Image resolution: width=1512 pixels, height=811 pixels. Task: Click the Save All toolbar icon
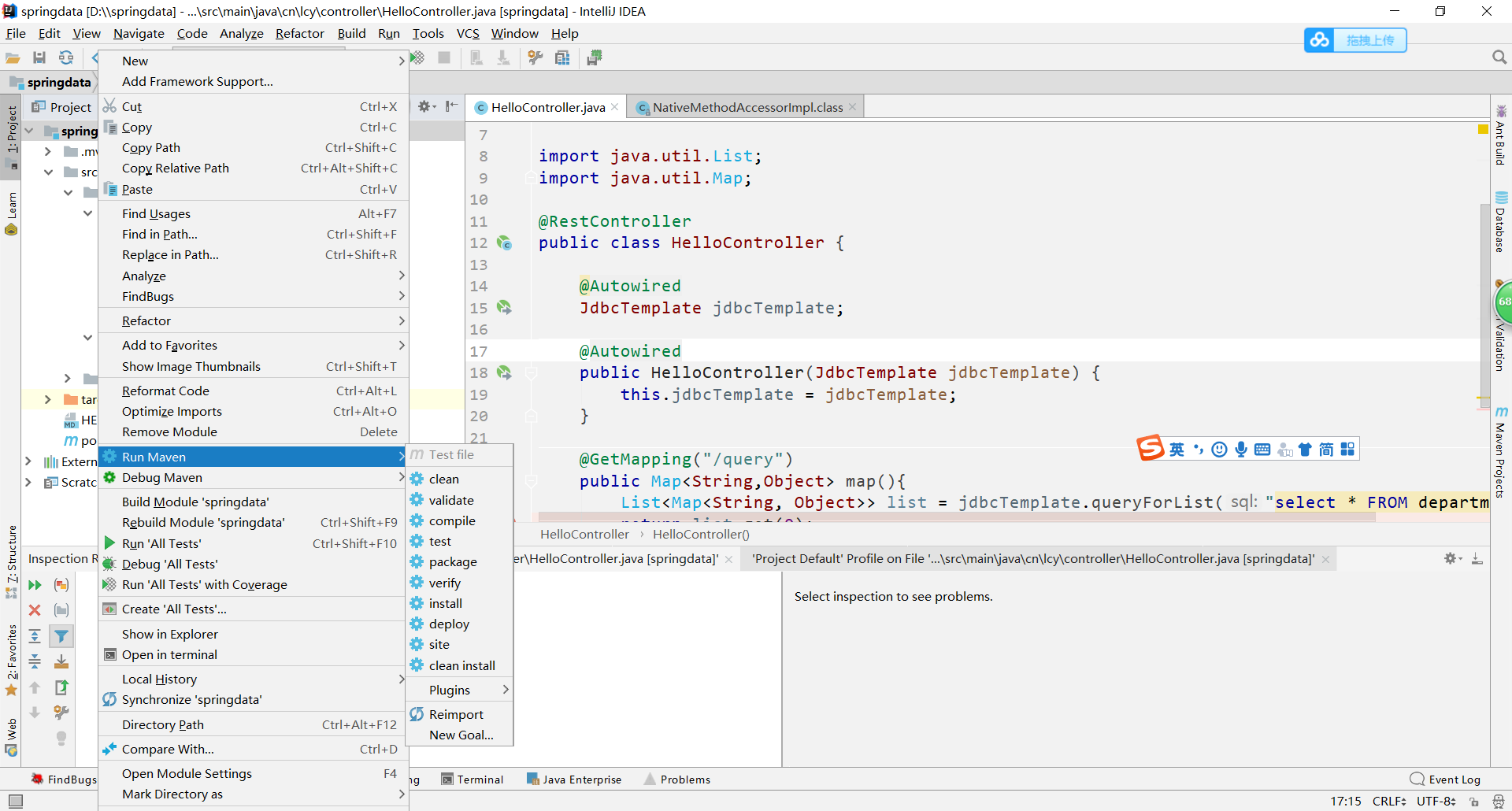[39, 57]
